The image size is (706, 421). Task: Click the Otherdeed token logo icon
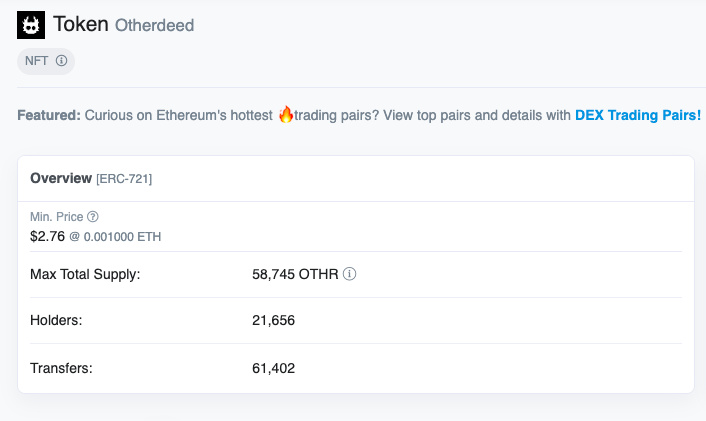(x=31, y=25)
